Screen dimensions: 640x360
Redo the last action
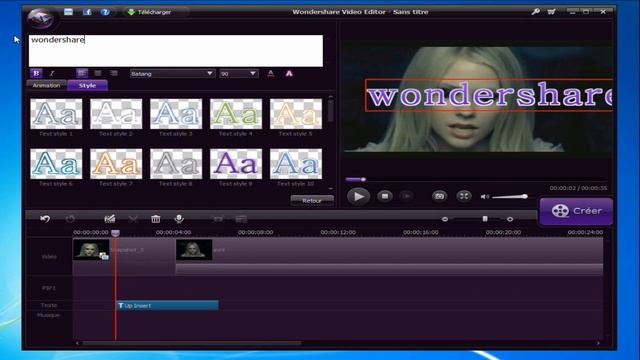70,219
